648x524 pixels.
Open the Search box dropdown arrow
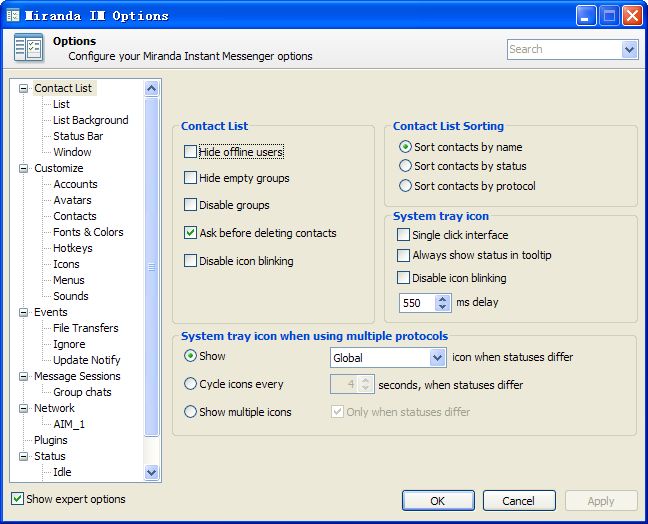(x=629, y=49)
